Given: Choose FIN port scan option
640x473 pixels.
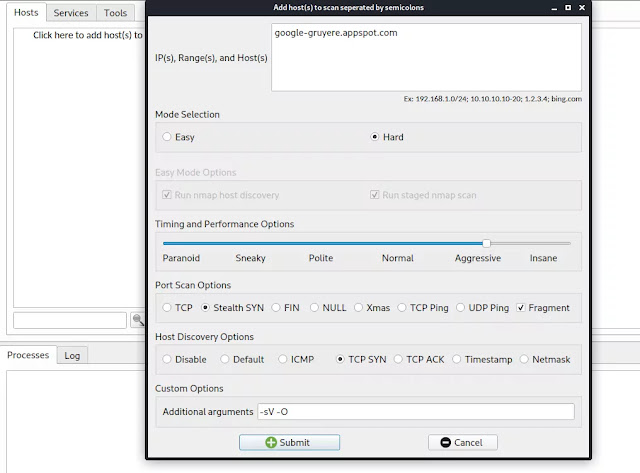Looking at the screenshot, I should coord(276,307).
